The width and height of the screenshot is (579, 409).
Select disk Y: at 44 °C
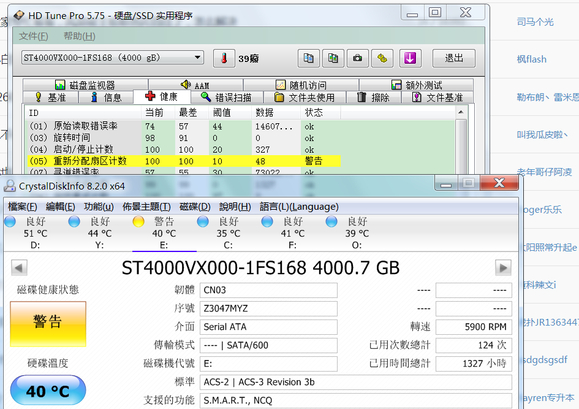point(99,233)
